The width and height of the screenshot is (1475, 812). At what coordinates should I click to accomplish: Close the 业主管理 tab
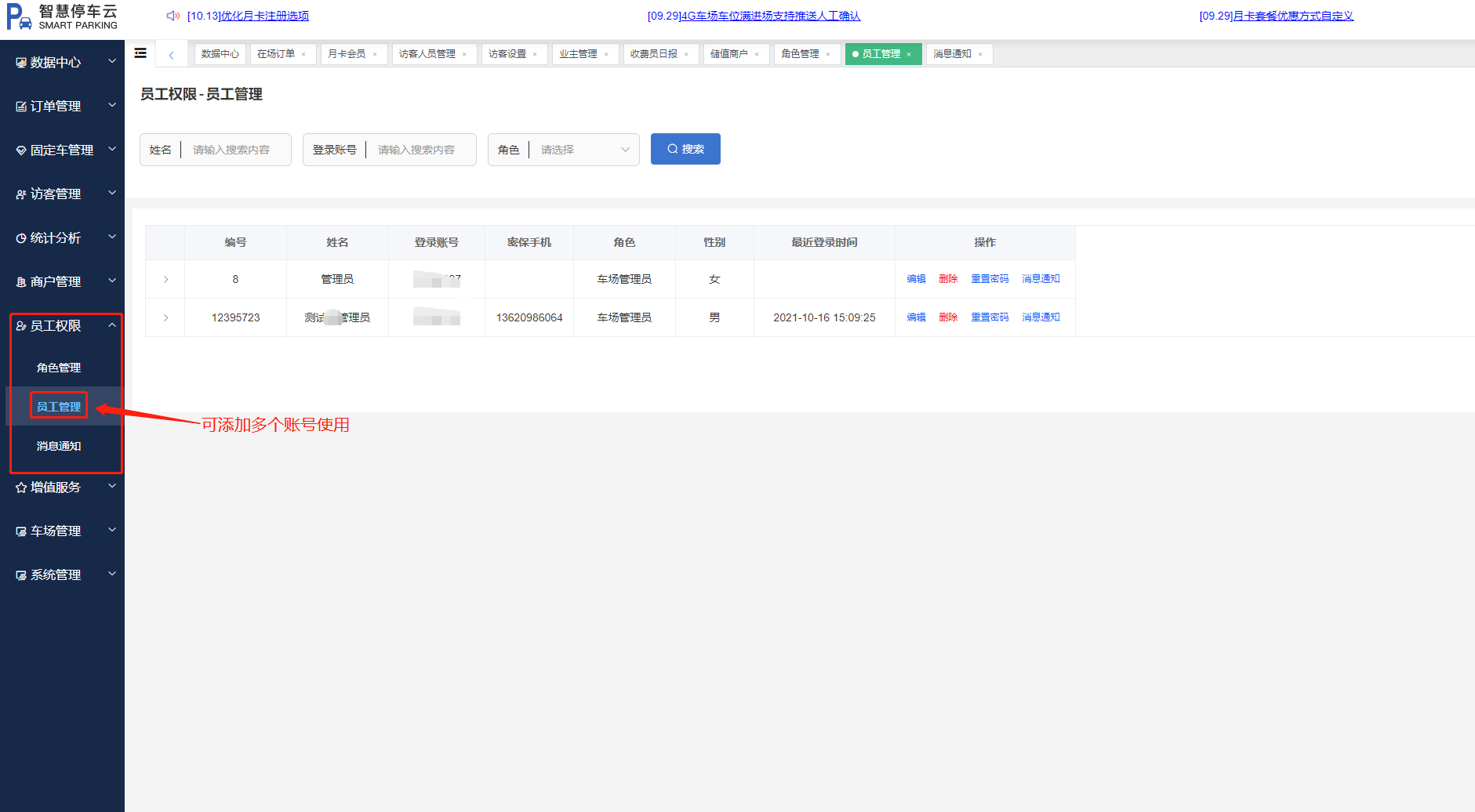click(x=606, y=54)
